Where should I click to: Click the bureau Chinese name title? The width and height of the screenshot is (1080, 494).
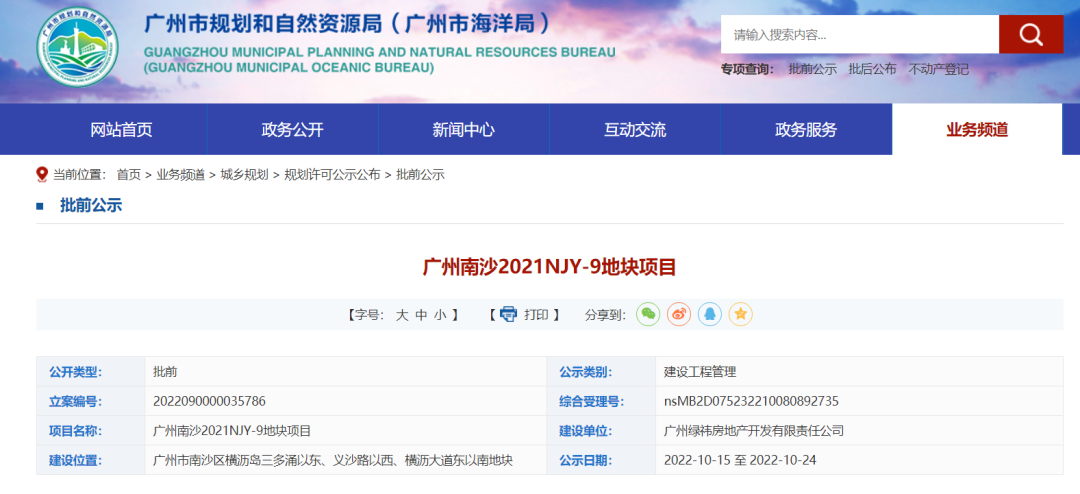[348, 24]
